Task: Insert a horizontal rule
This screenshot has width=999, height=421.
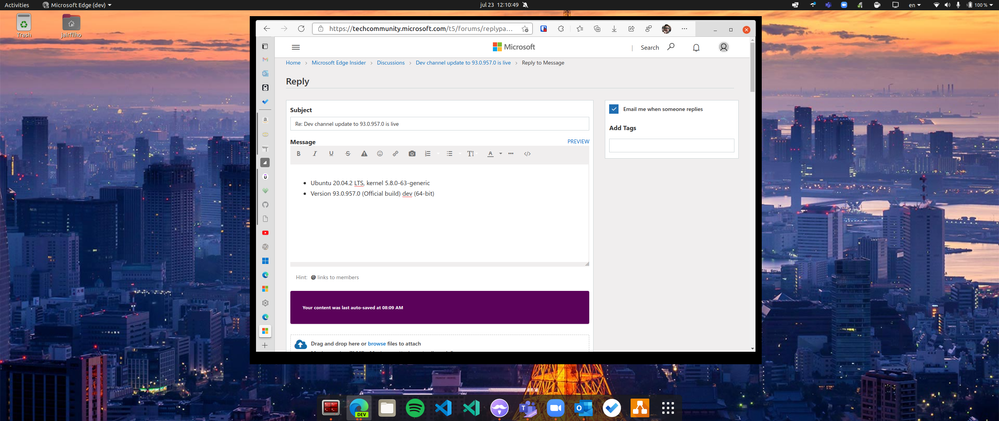Action: pyautogui.click(x=511, y=153)
